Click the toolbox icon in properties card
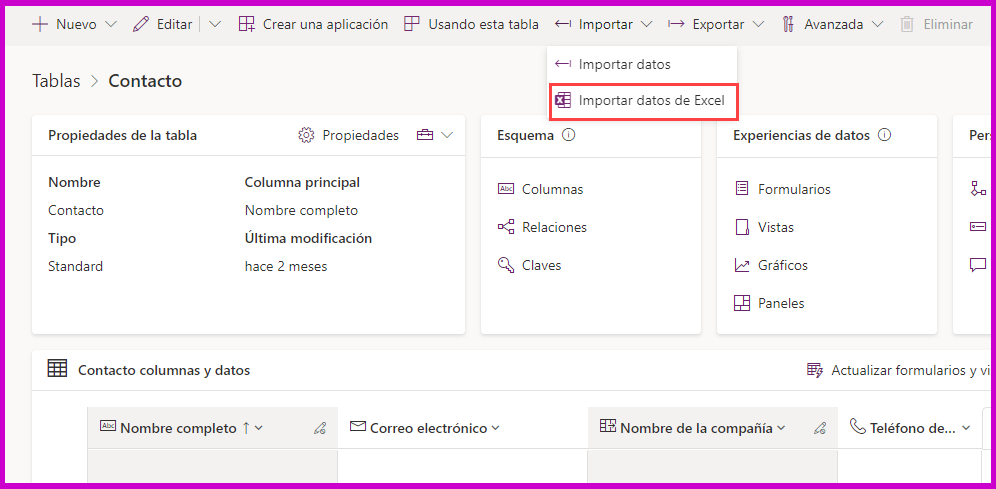Image resolution: width=996 pixels, height=489 pixels. [x=425, y=135]
